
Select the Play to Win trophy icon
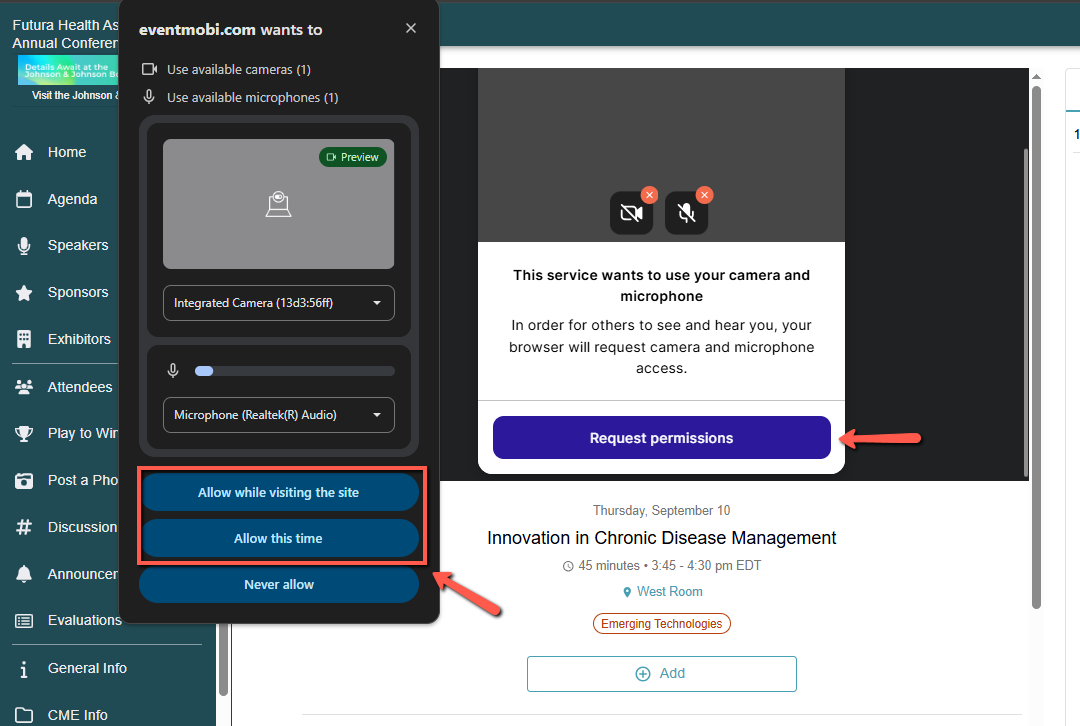point(24,433)
